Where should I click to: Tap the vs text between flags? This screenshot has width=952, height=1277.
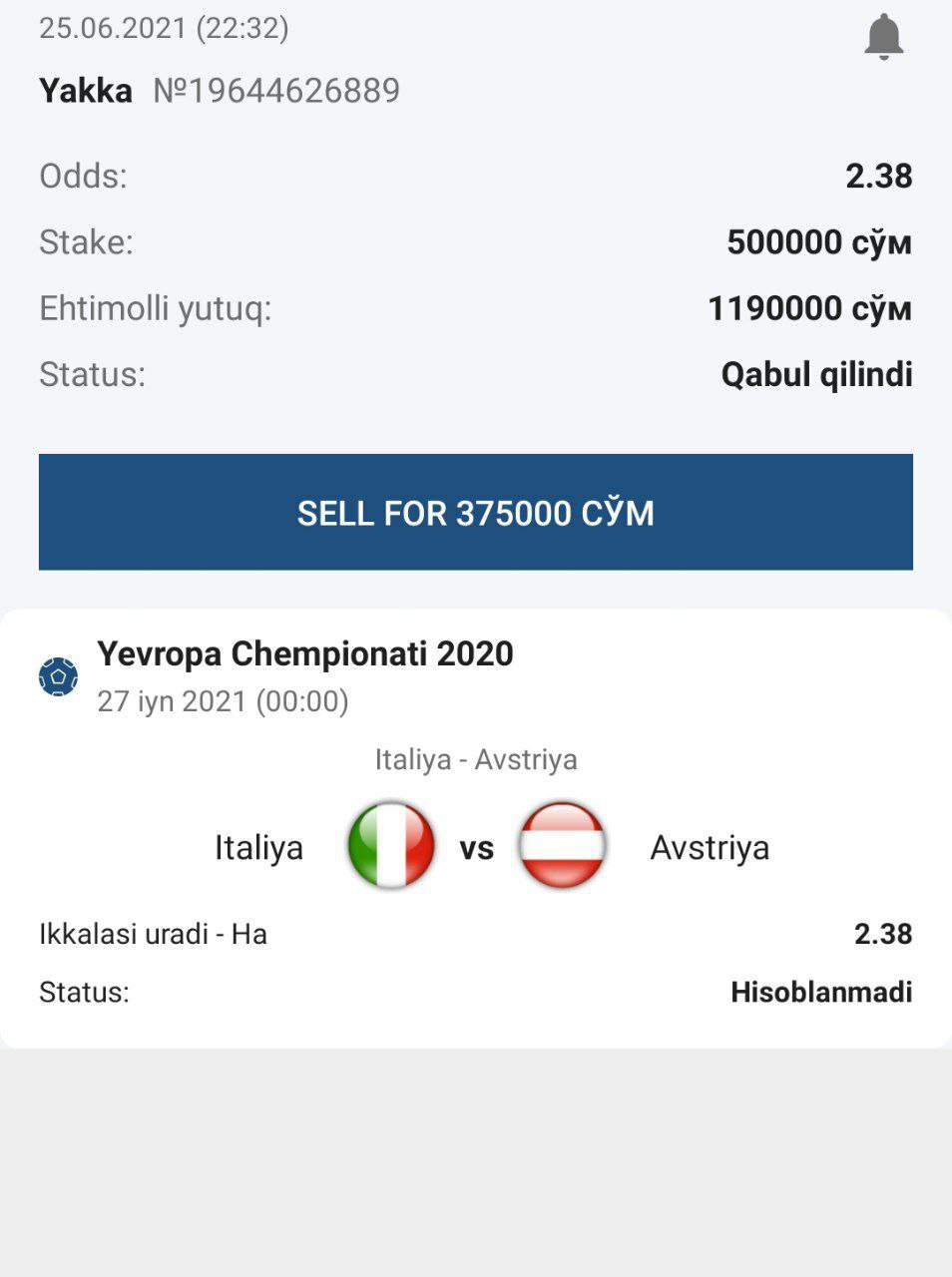click(477, 849)
